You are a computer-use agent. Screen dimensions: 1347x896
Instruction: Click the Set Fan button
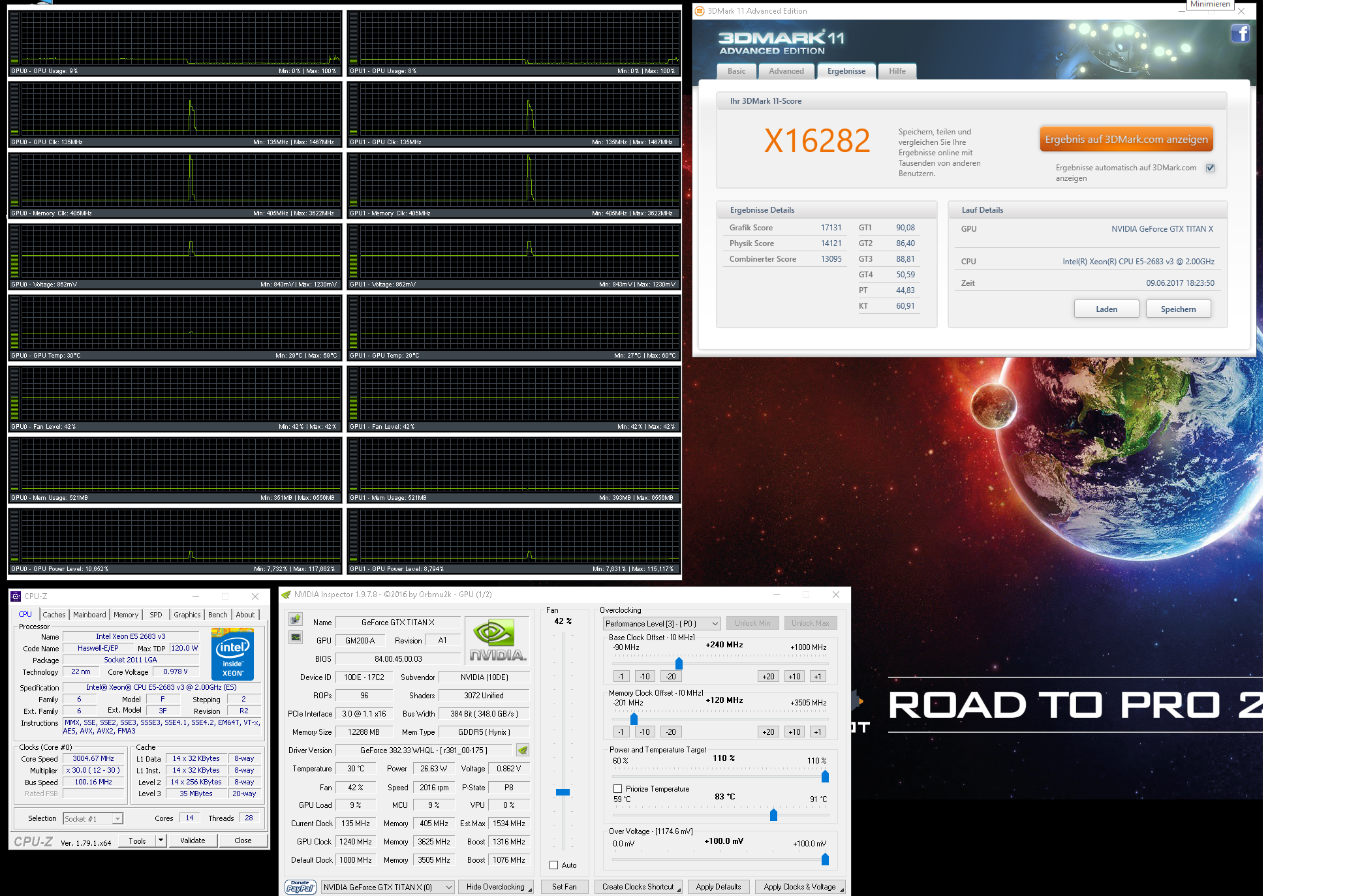click(565, 887)
